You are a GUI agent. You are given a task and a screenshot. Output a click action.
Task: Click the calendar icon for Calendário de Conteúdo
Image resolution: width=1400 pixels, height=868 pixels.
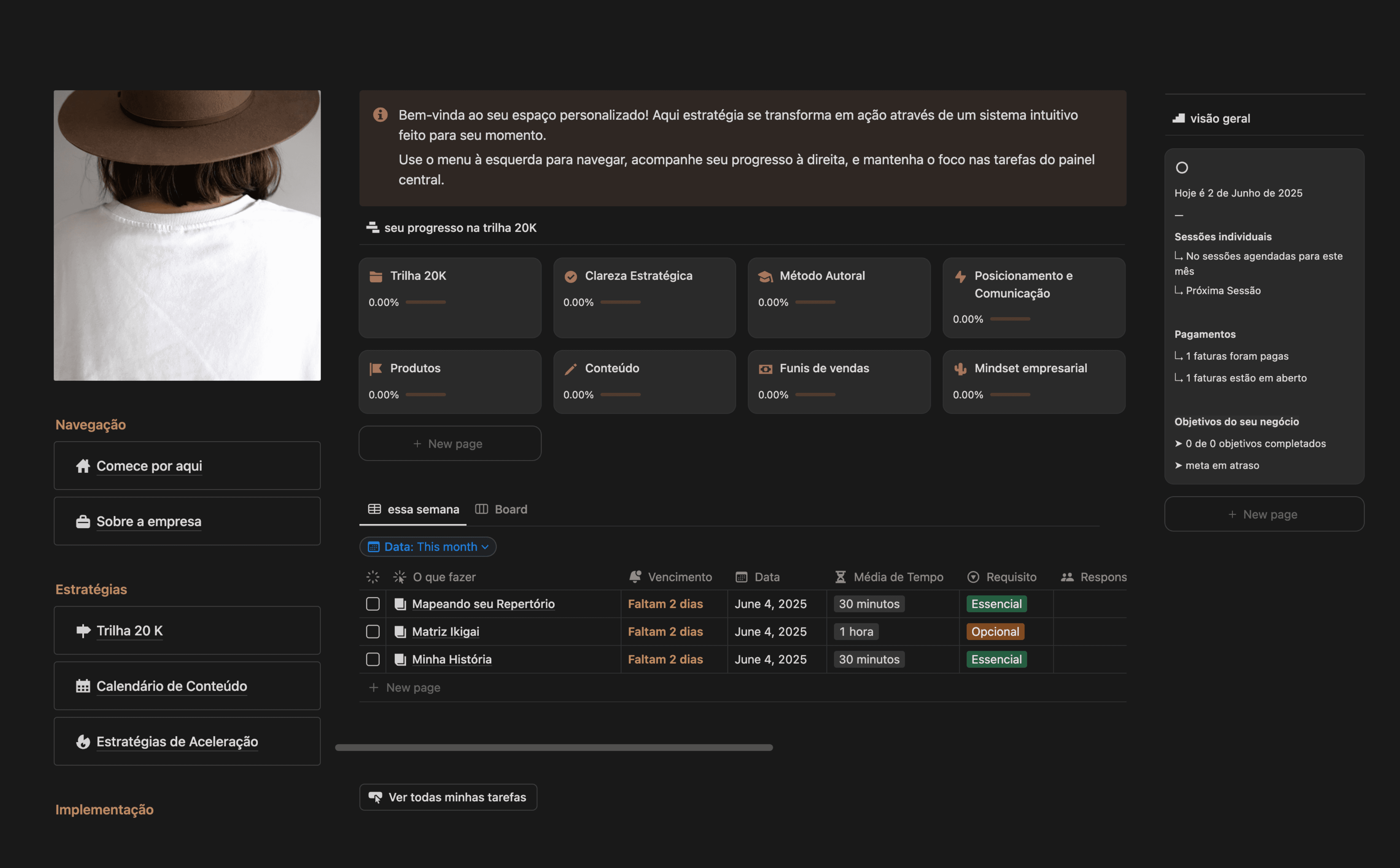point(83,686)
